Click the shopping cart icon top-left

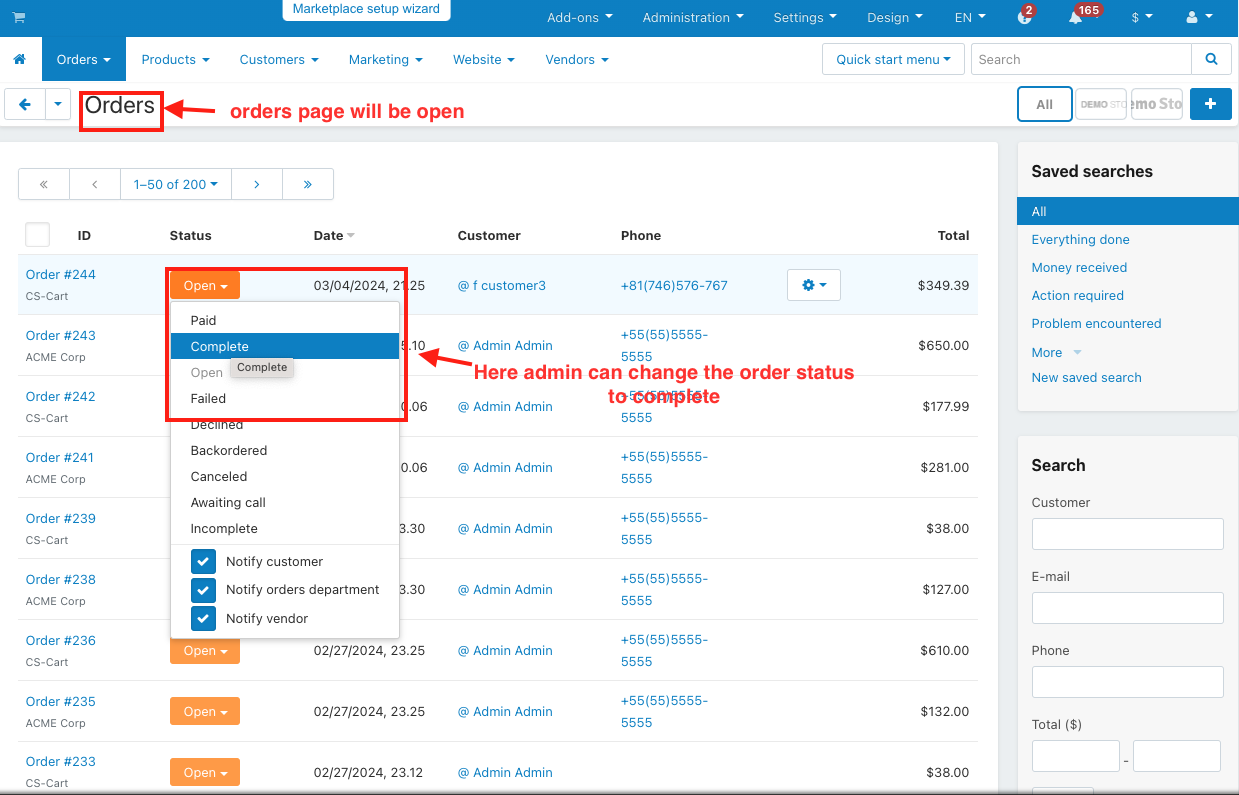tap(19, 17)
